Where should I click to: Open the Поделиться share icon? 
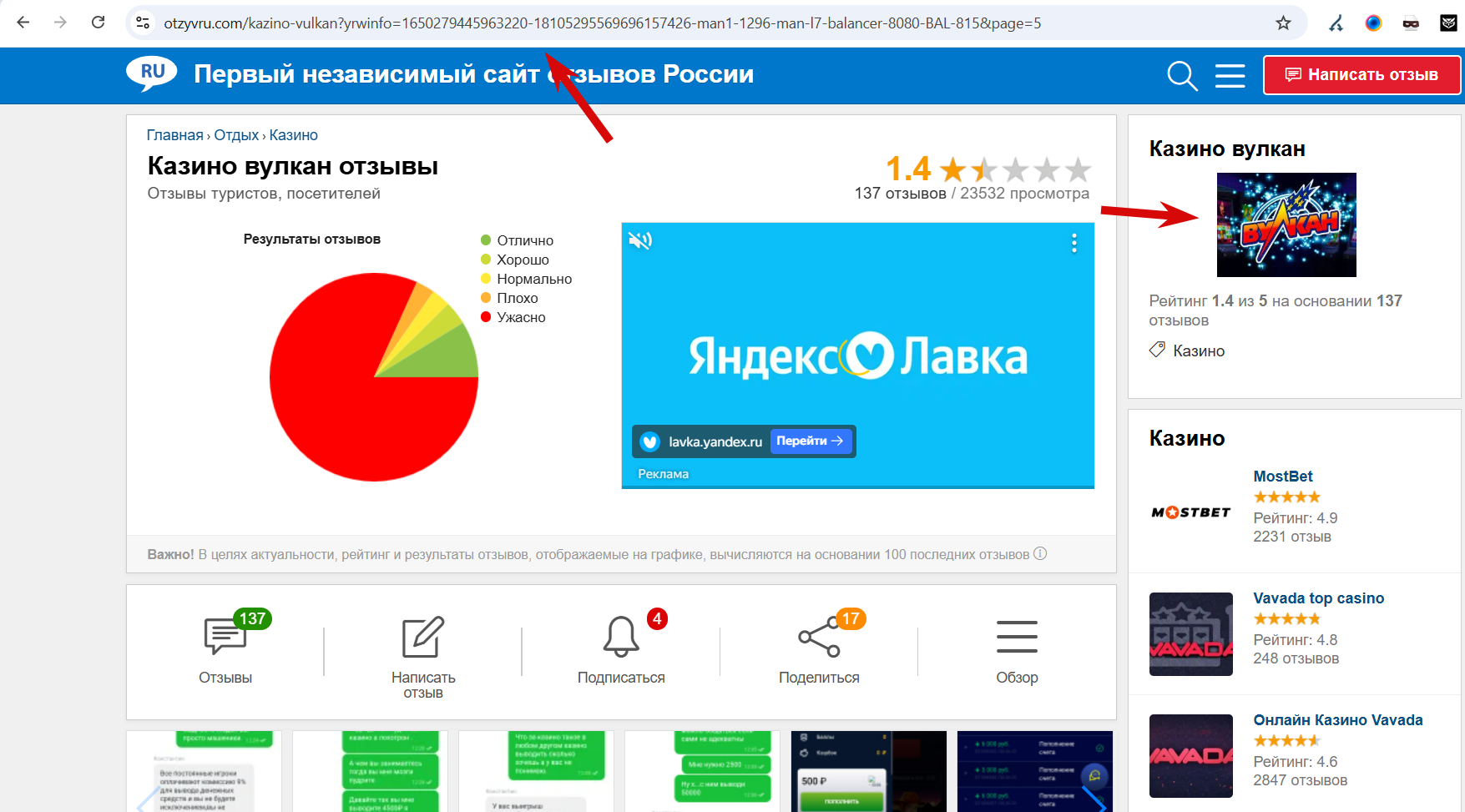tap(819, 638)
